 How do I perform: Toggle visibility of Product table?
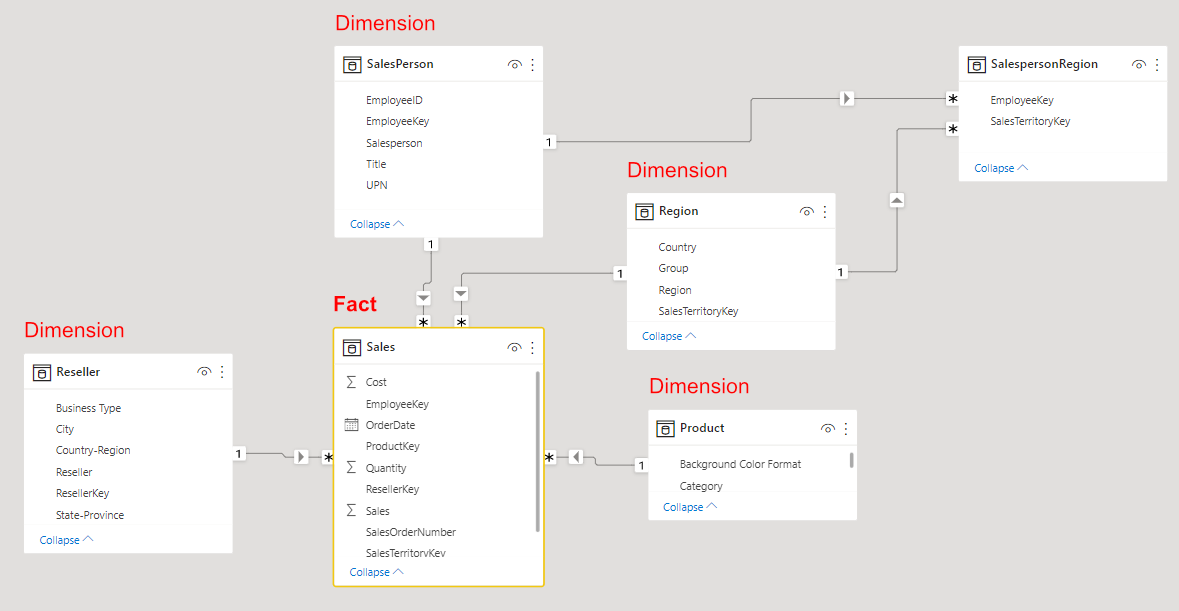pos(828,428)
